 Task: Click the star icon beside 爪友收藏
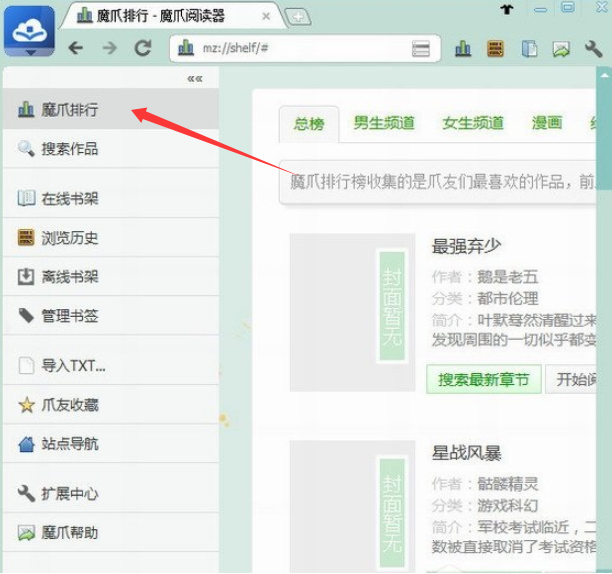point(27,405)
